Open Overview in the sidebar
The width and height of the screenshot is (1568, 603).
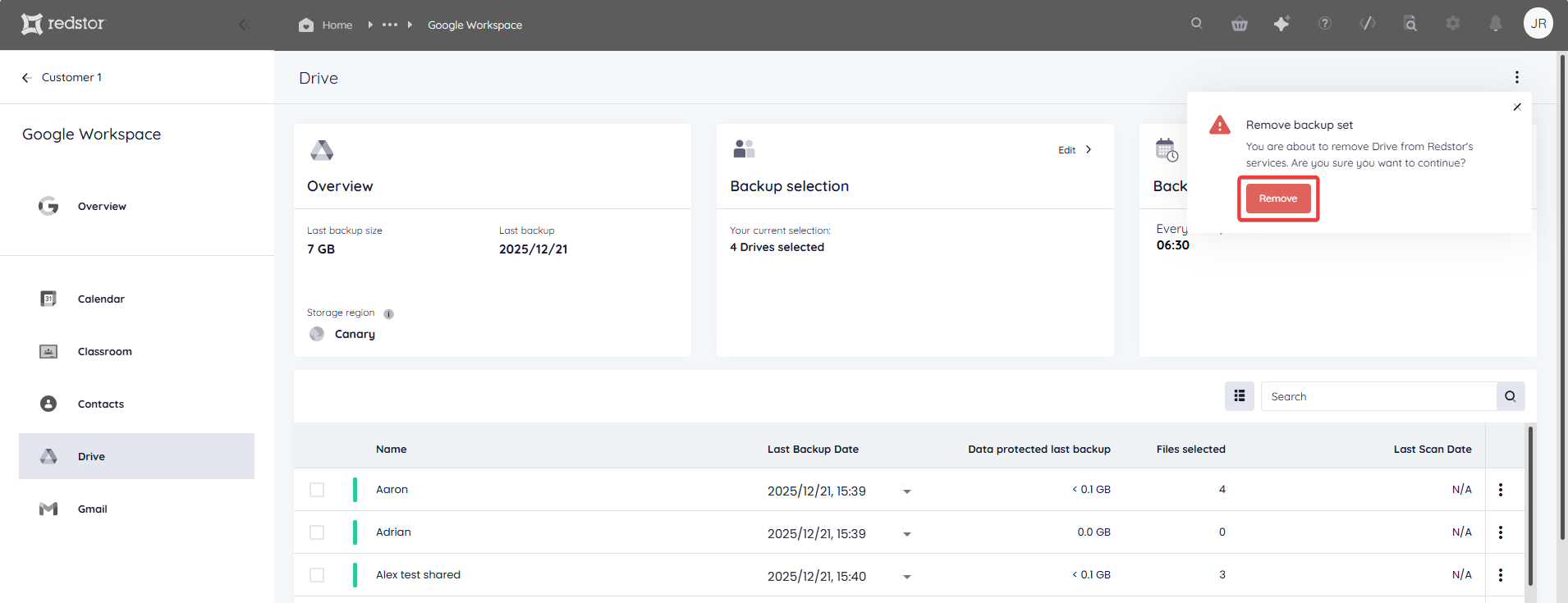coord(136,206)
